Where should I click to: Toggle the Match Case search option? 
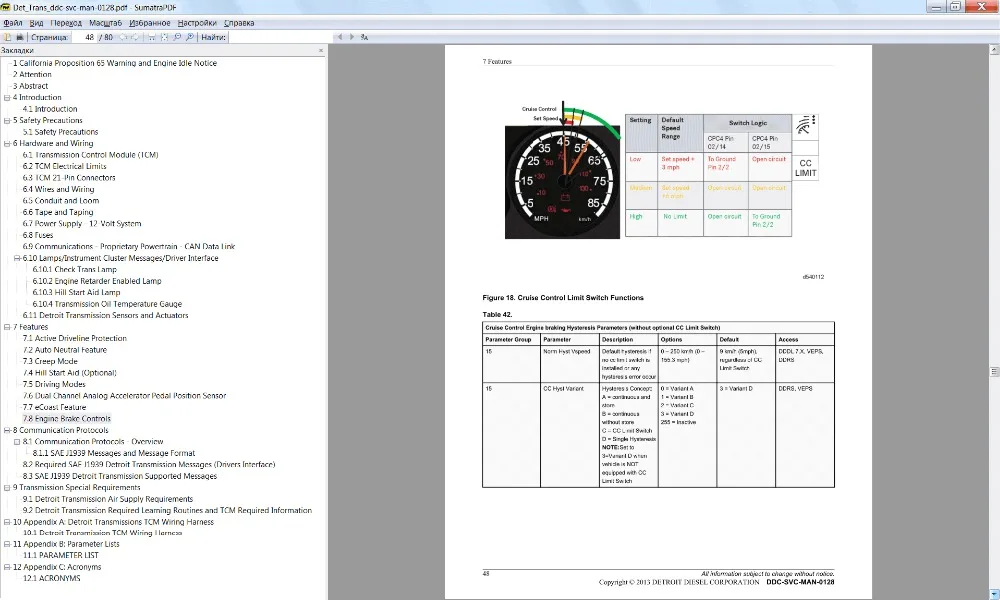tap(365, 37)
